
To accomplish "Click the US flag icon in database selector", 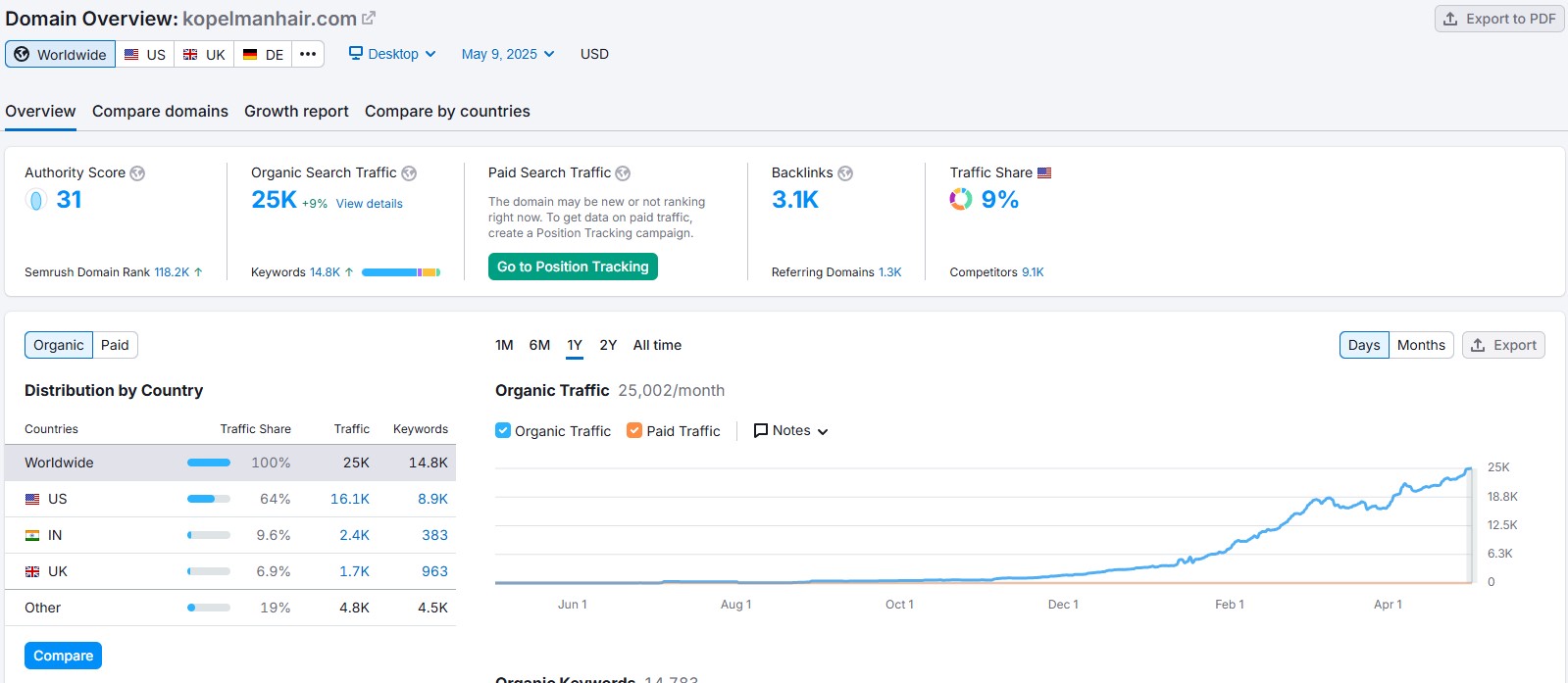I will tap(131, 55).
